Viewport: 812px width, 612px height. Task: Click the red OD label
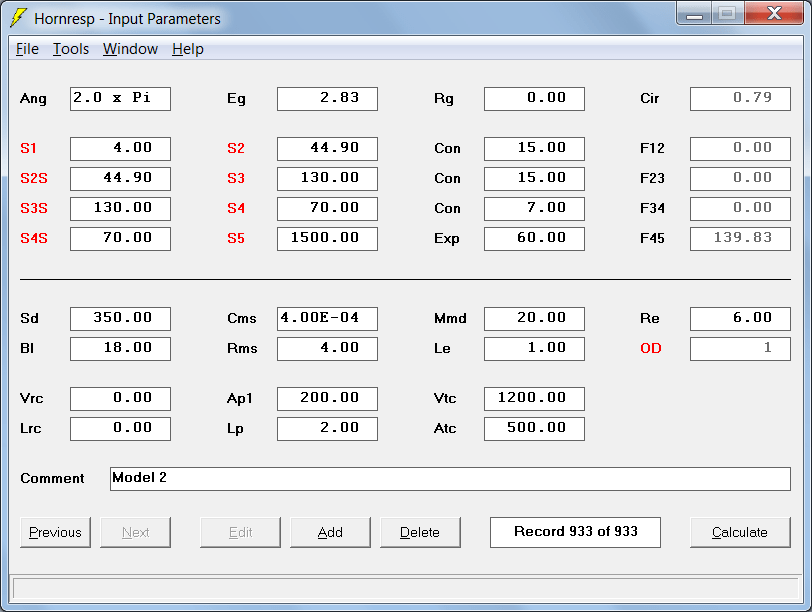click(x=651, y=348)
